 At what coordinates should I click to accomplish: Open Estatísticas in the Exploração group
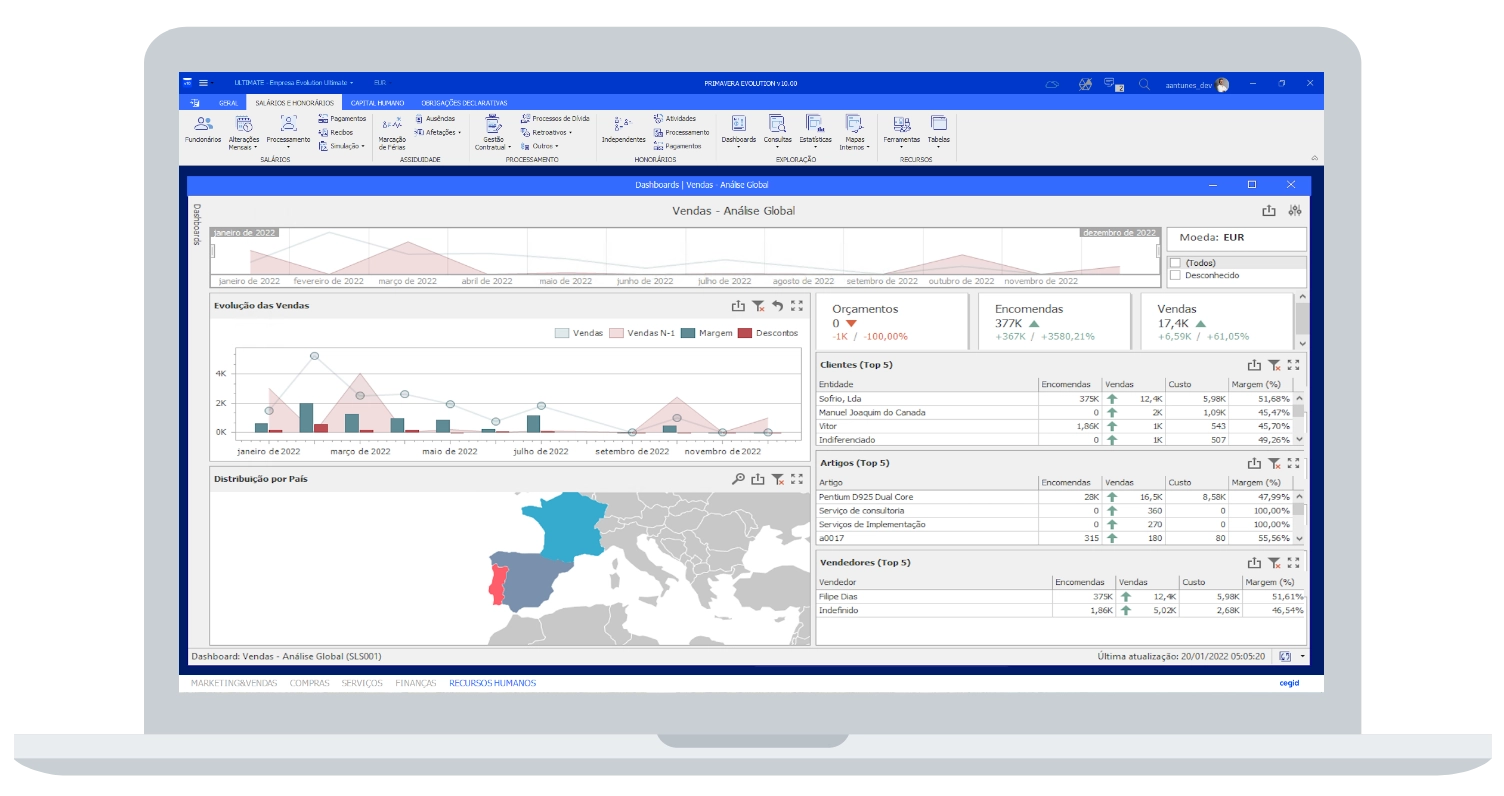tap(815, 129)
